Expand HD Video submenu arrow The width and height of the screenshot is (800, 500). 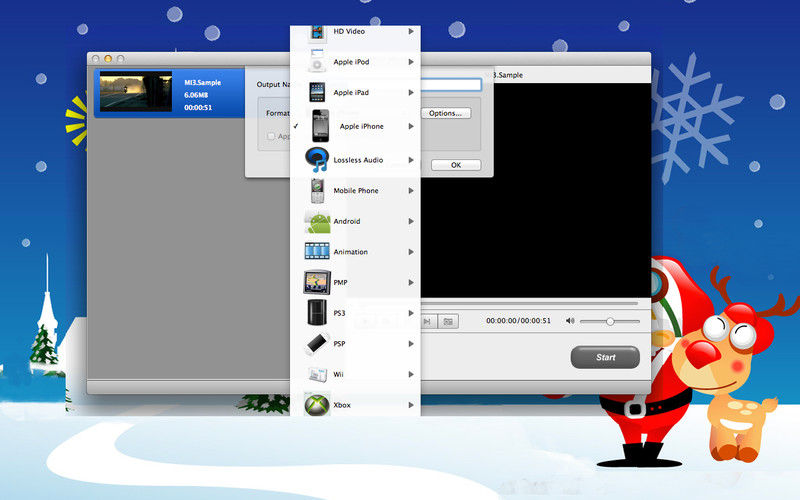click(x=411, y=31)
